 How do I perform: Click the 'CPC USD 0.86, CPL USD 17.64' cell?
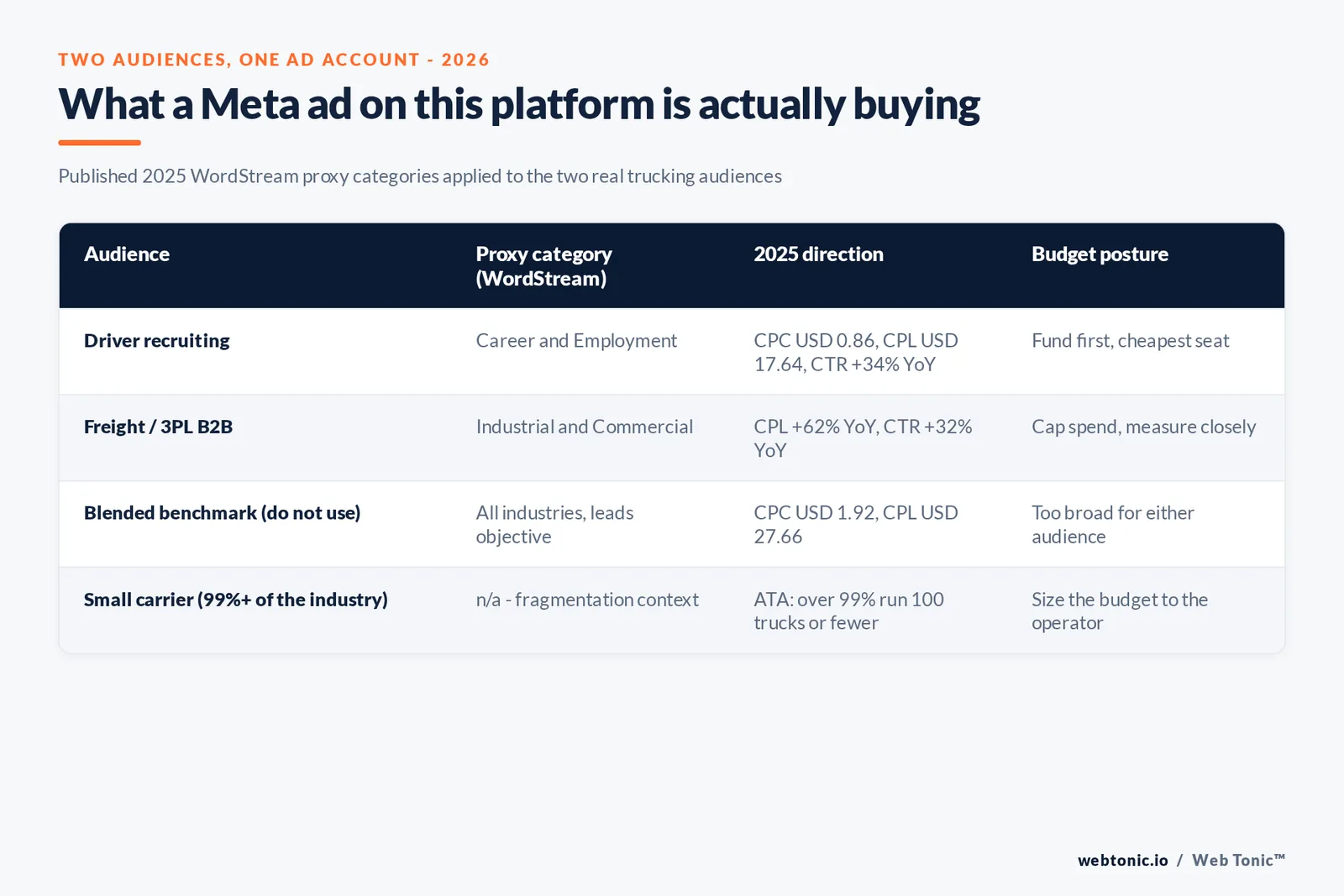[856, 353]
